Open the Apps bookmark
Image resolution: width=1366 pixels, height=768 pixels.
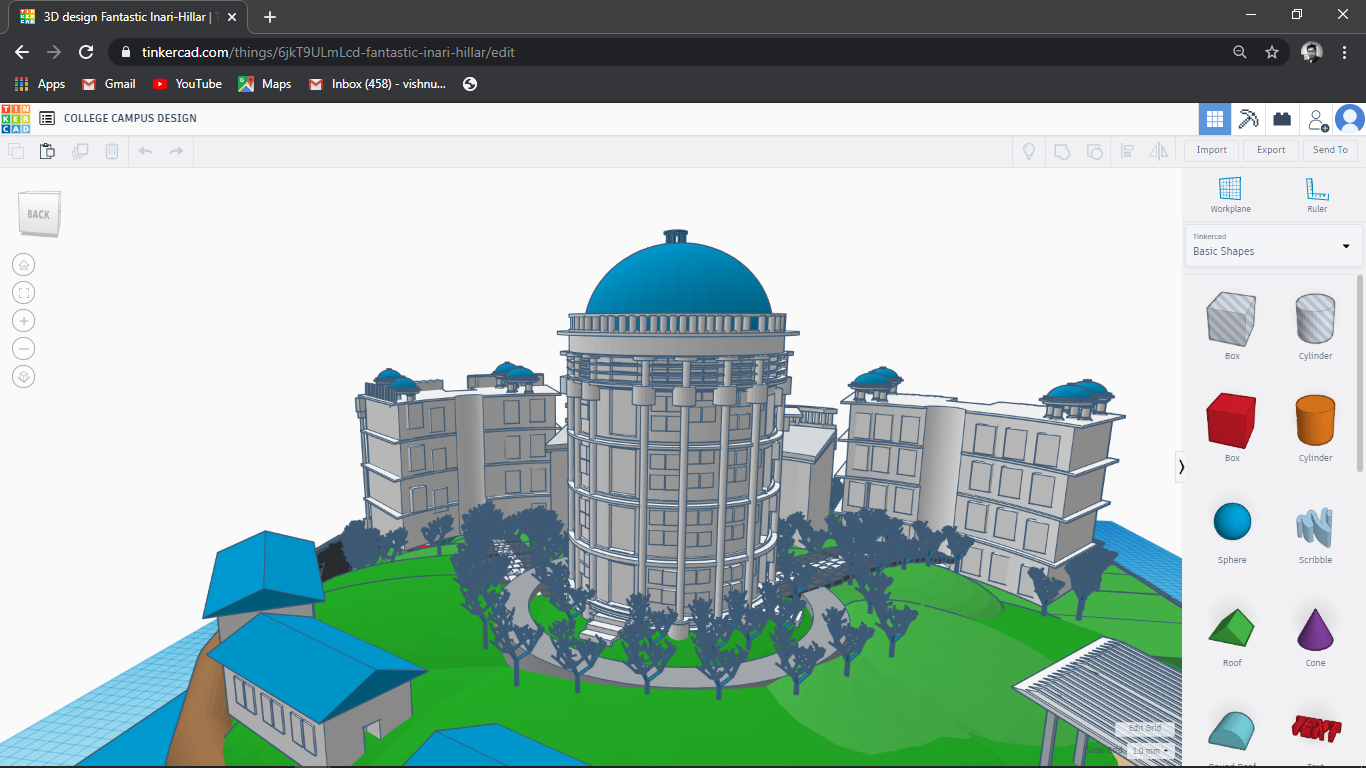point(40,84)
